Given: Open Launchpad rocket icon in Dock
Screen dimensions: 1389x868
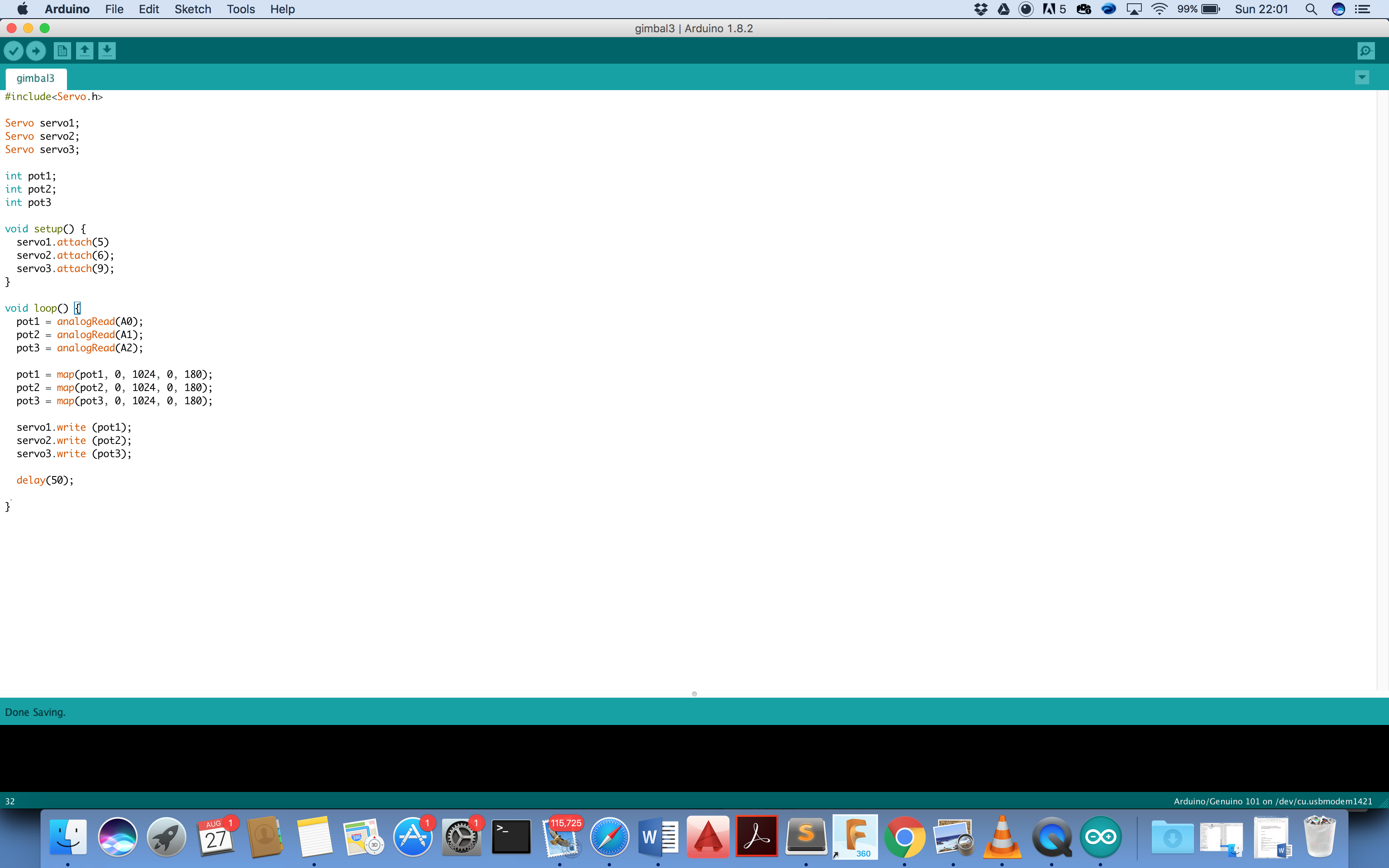Looking at the screenshot, I should point(167,837).
